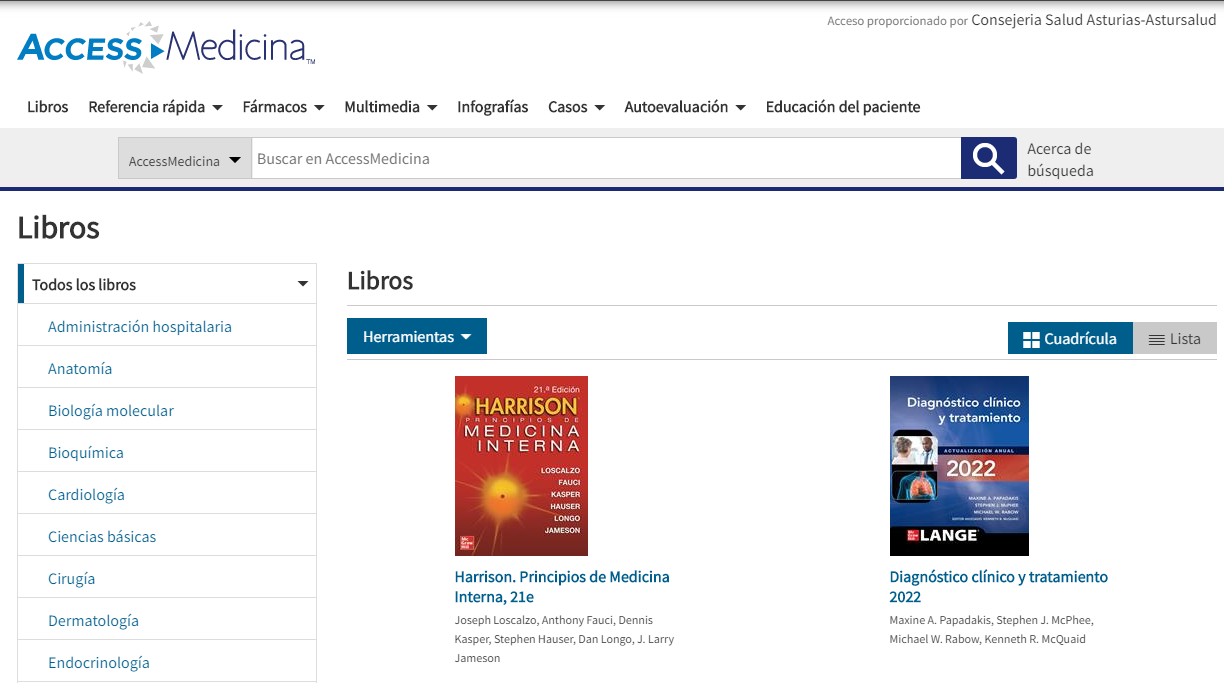Select the Anatomía category
Viewport: 1224px width, 683px height.
(80, 369)
